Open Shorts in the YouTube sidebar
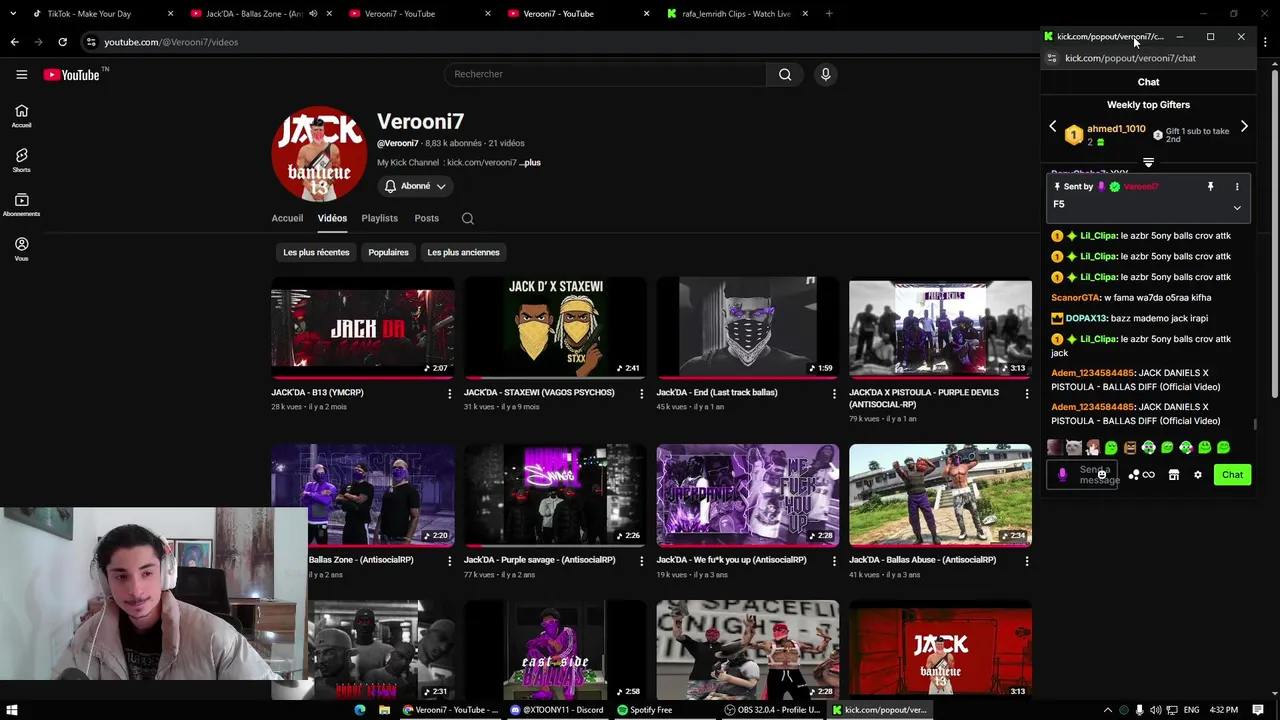Screen dimensions: 1280x720 21,160
